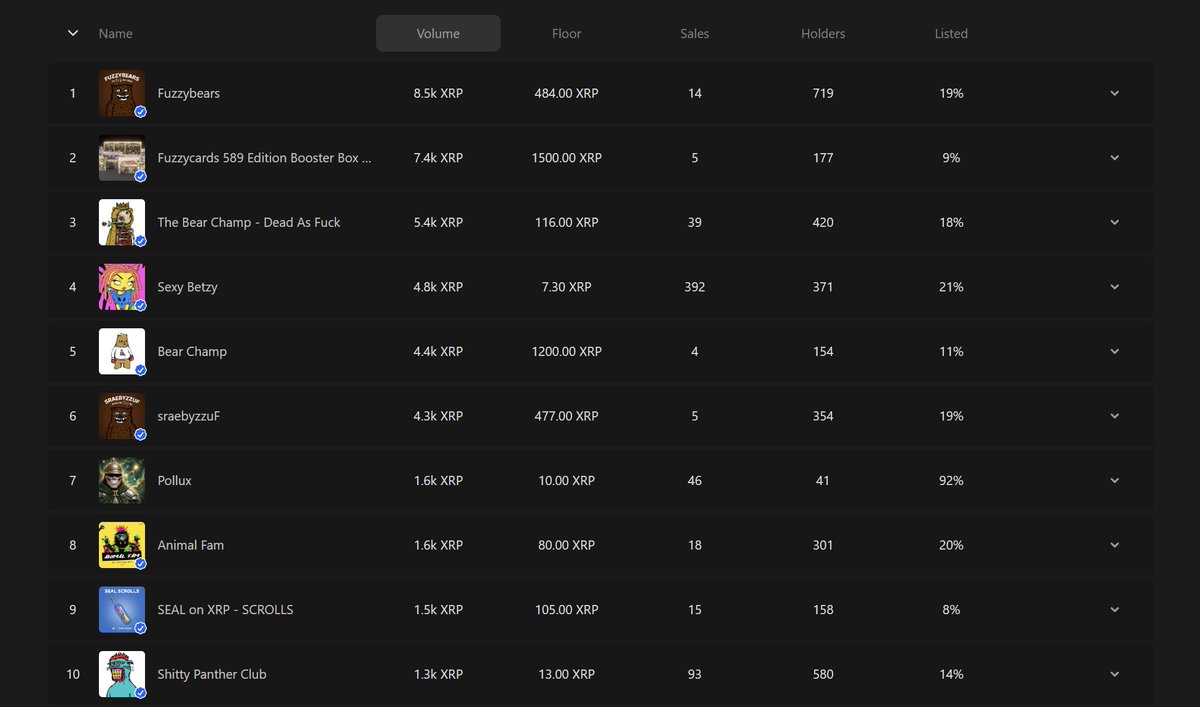Click the sraebyzzuF collection avatar
This screenshot has height=707, width=1200.
pyautogui.click(x=122, y=416)
